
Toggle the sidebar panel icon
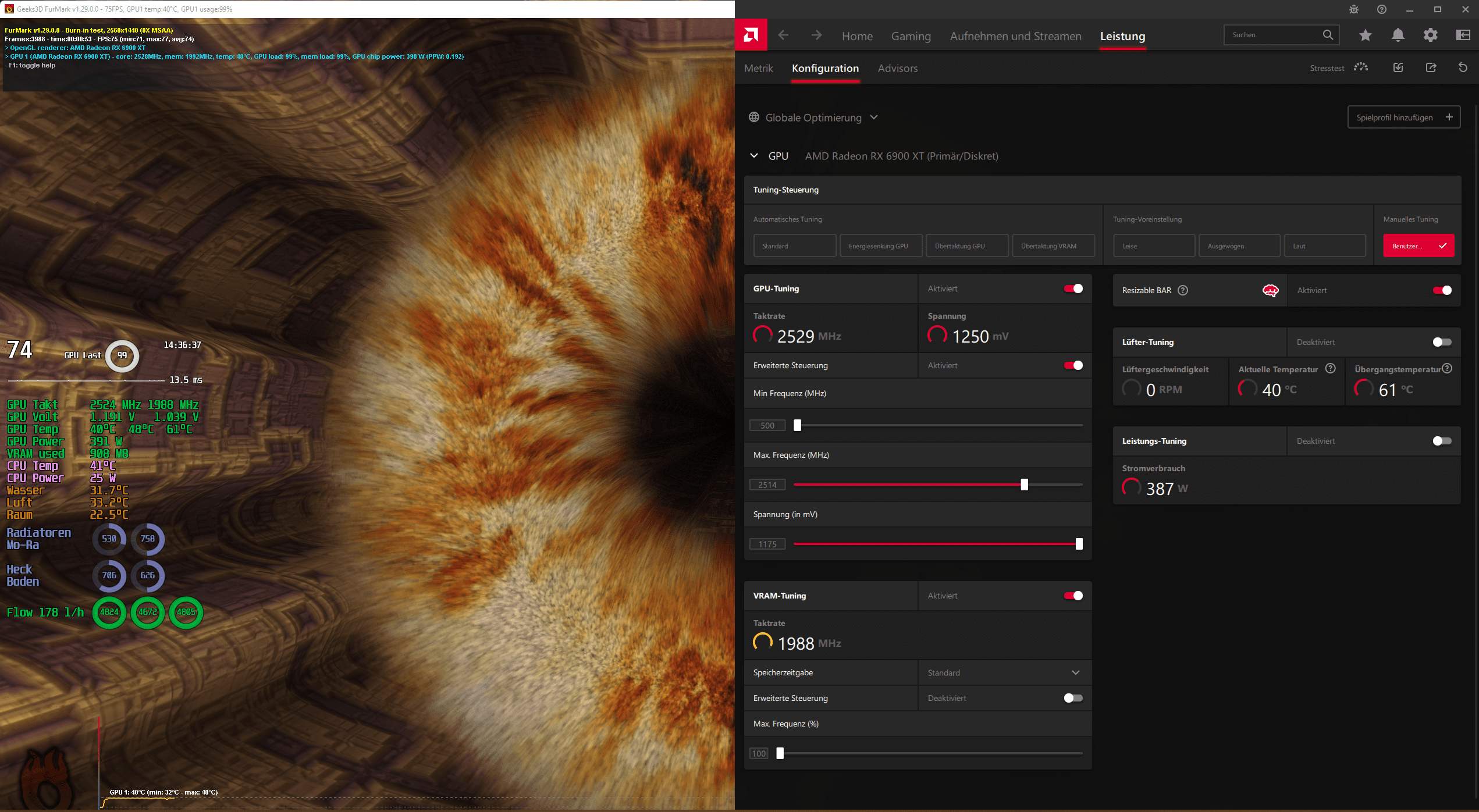tap(1463, 35)
